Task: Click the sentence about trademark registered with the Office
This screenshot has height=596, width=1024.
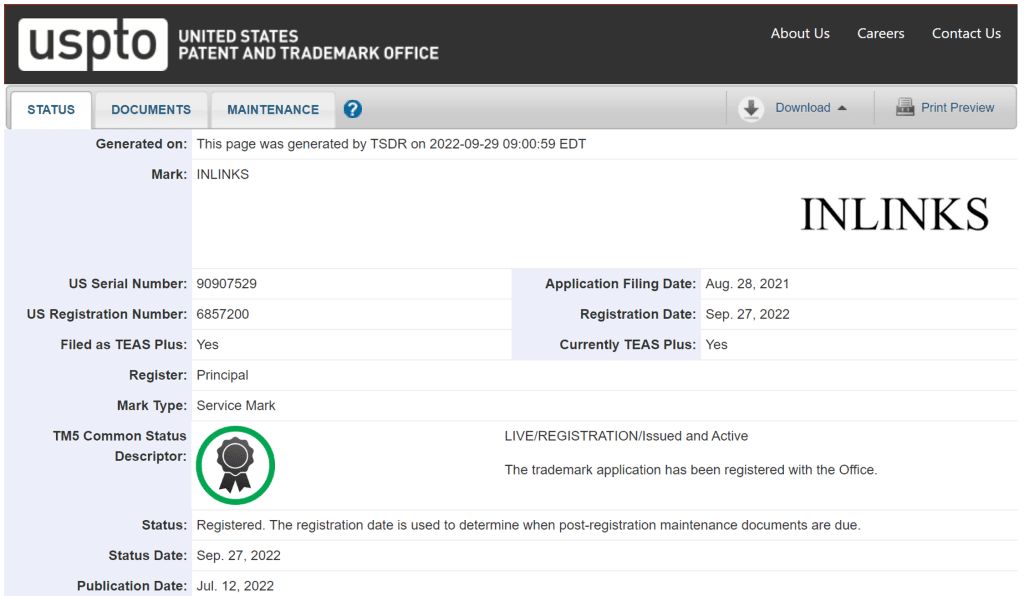Action: (691, 470)
